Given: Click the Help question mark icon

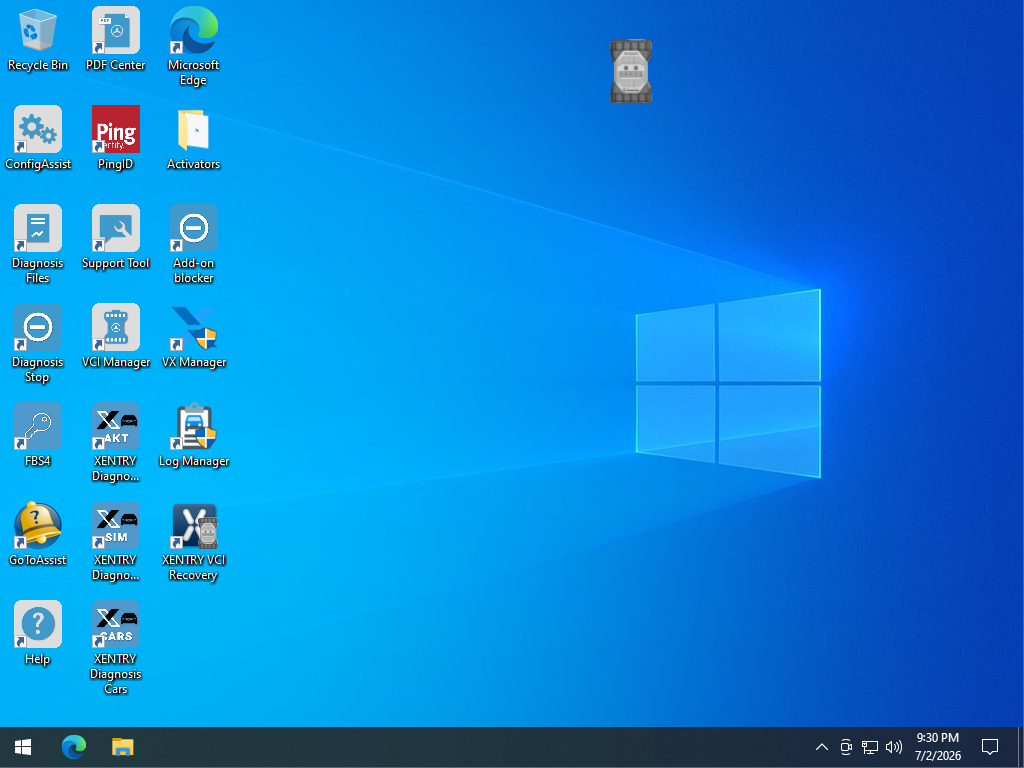Looking at the screenshot, I should click(38, 624).
